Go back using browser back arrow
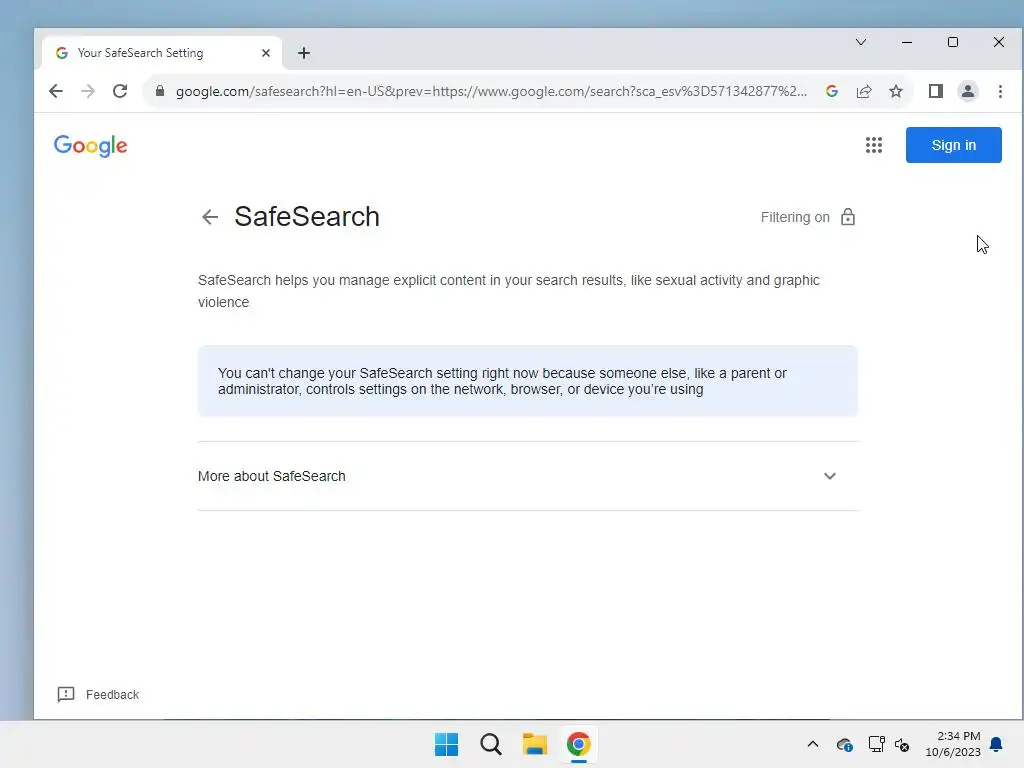Image resolution: width=1024 pixels, height=768 pixels. [x=56, y=91]
